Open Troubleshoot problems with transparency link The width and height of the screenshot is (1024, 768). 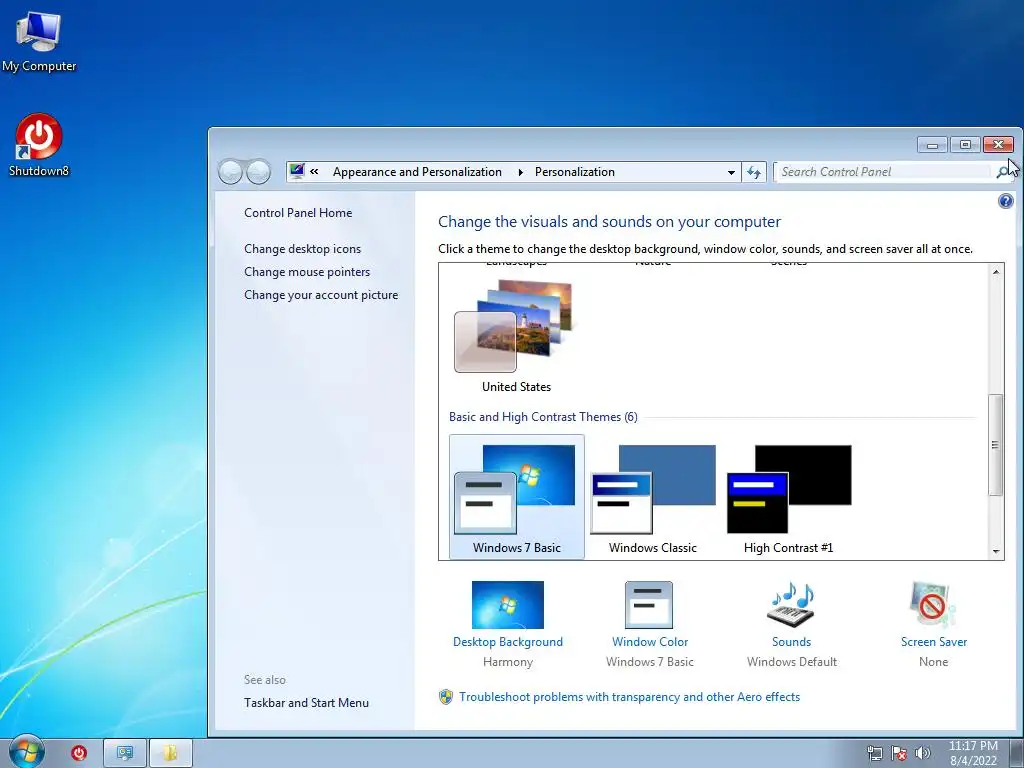[630, 697]
